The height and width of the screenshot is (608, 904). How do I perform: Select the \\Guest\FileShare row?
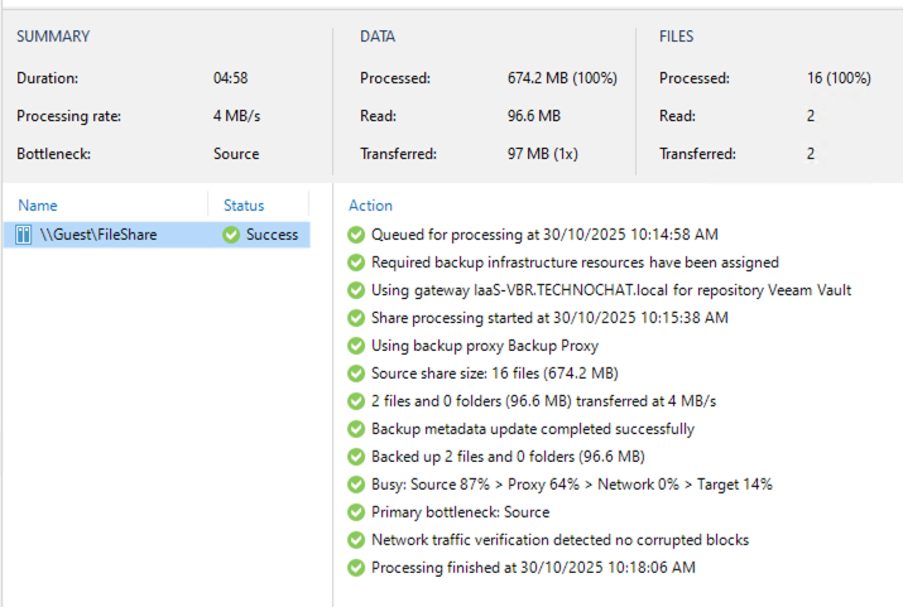98,235
